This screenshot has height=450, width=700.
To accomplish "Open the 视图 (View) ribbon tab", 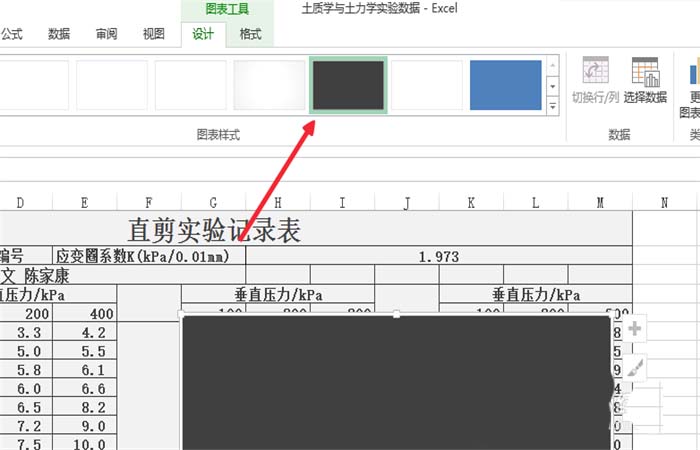I will [x=153, y=34].
